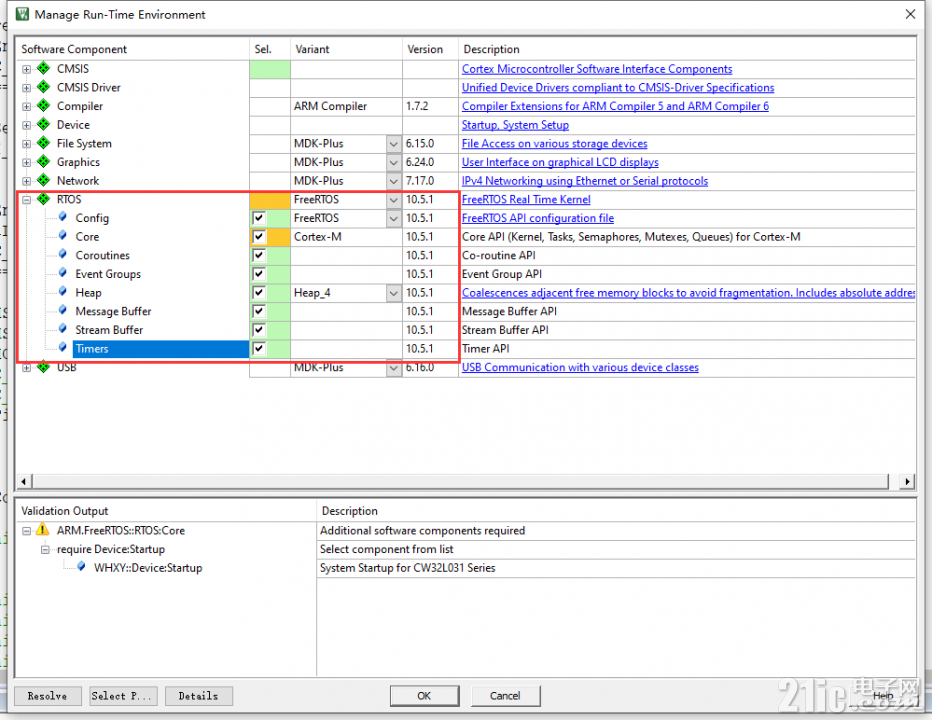932x720 pixels.
Task: Click the blue gem icon beside Core
Action: pos(62,236)
